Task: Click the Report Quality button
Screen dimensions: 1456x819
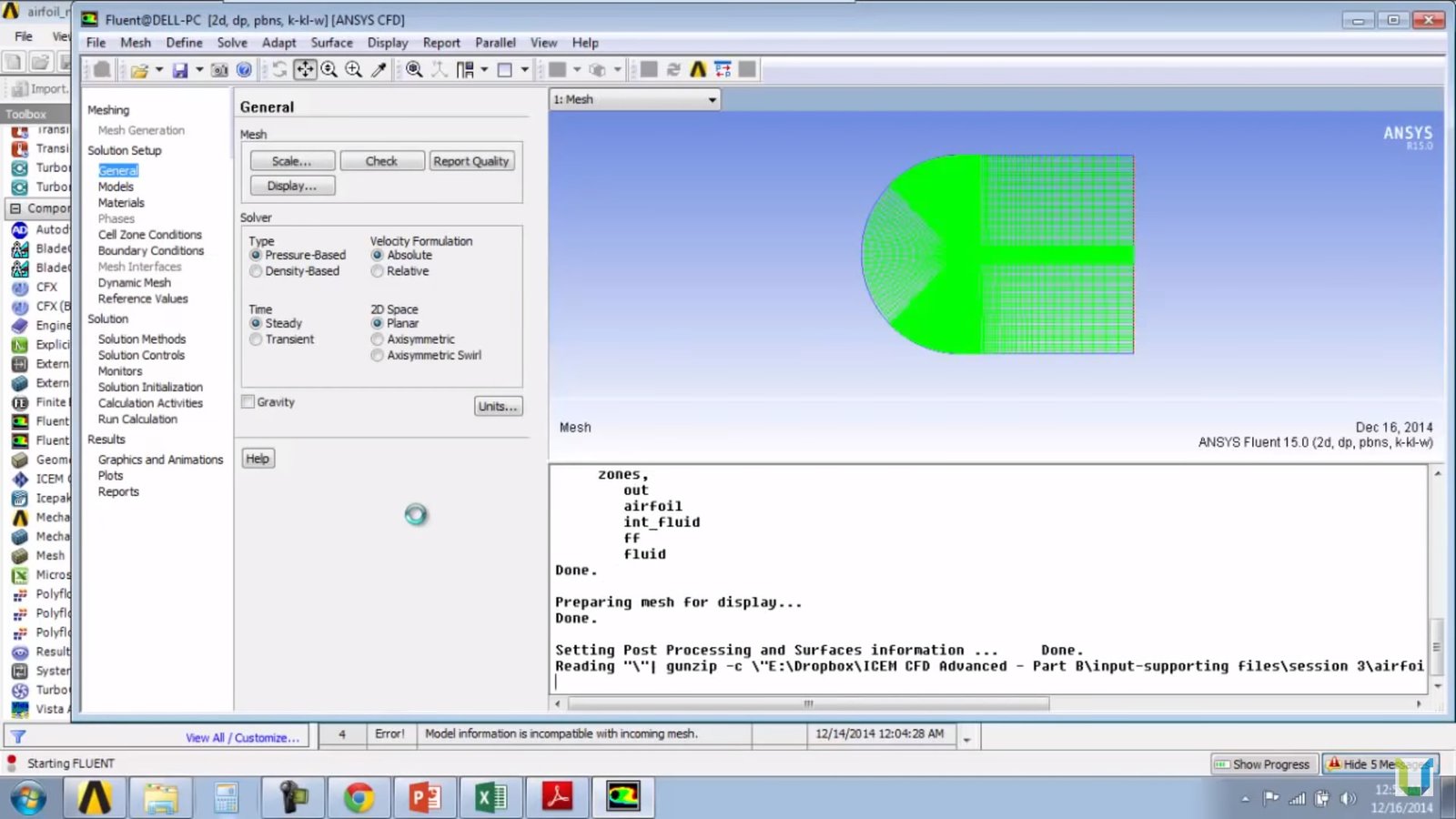Action: [471, 161]
